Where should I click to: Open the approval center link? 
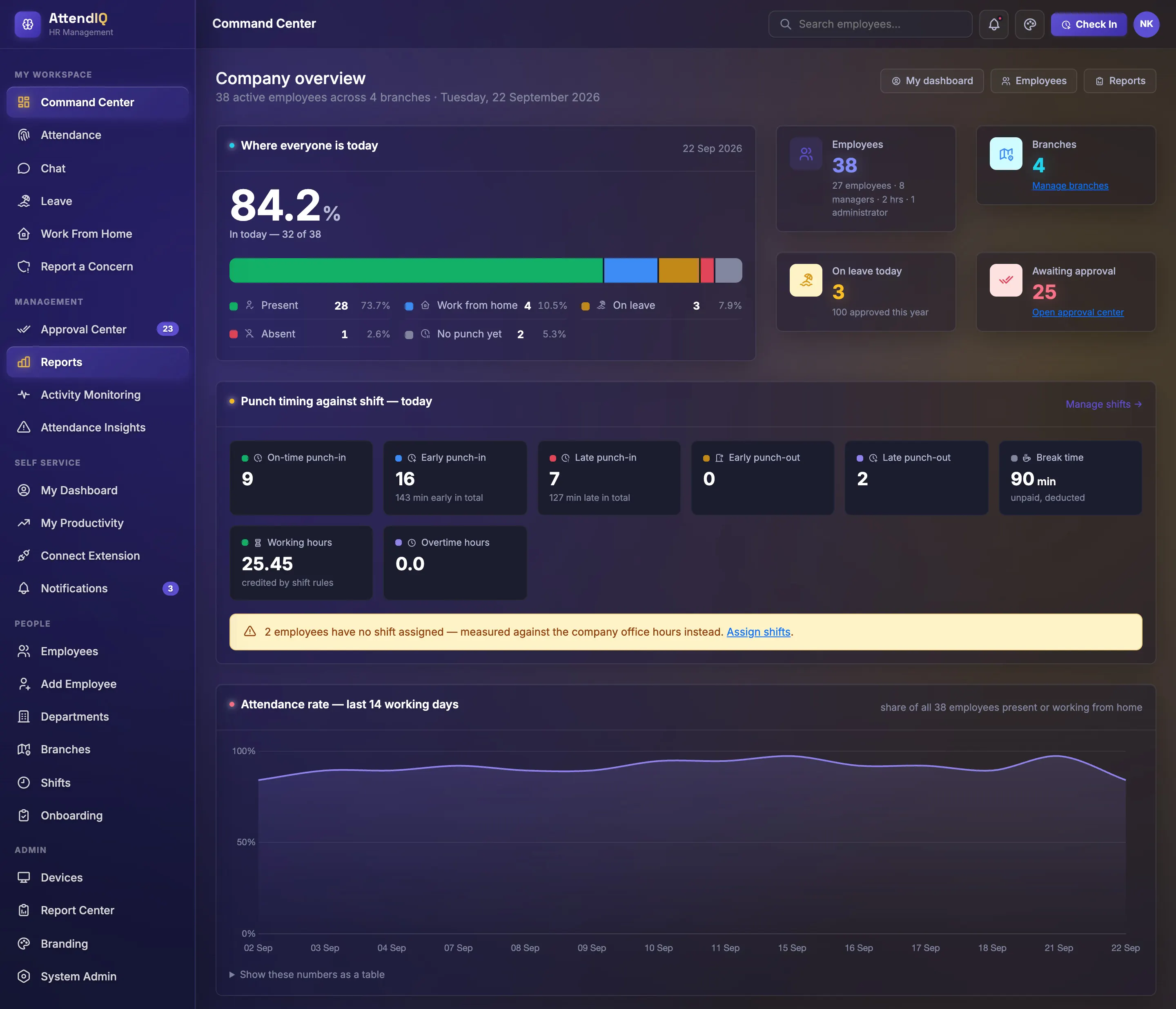pyautogui.click(x=1078, y=312)
